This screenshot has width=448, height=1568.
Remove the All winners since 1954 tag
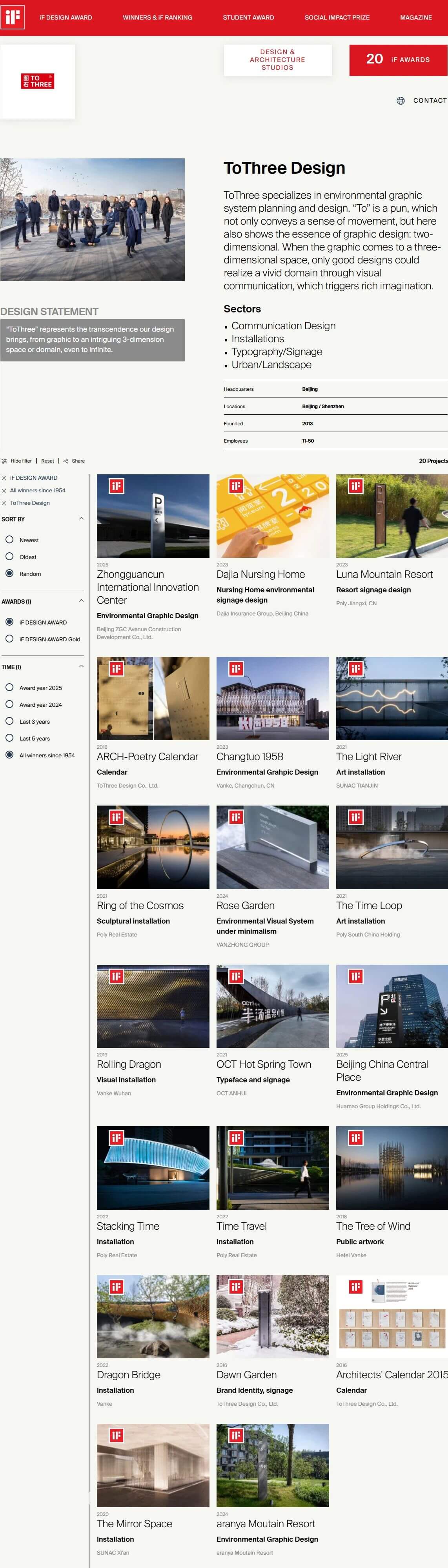[4, 491]
